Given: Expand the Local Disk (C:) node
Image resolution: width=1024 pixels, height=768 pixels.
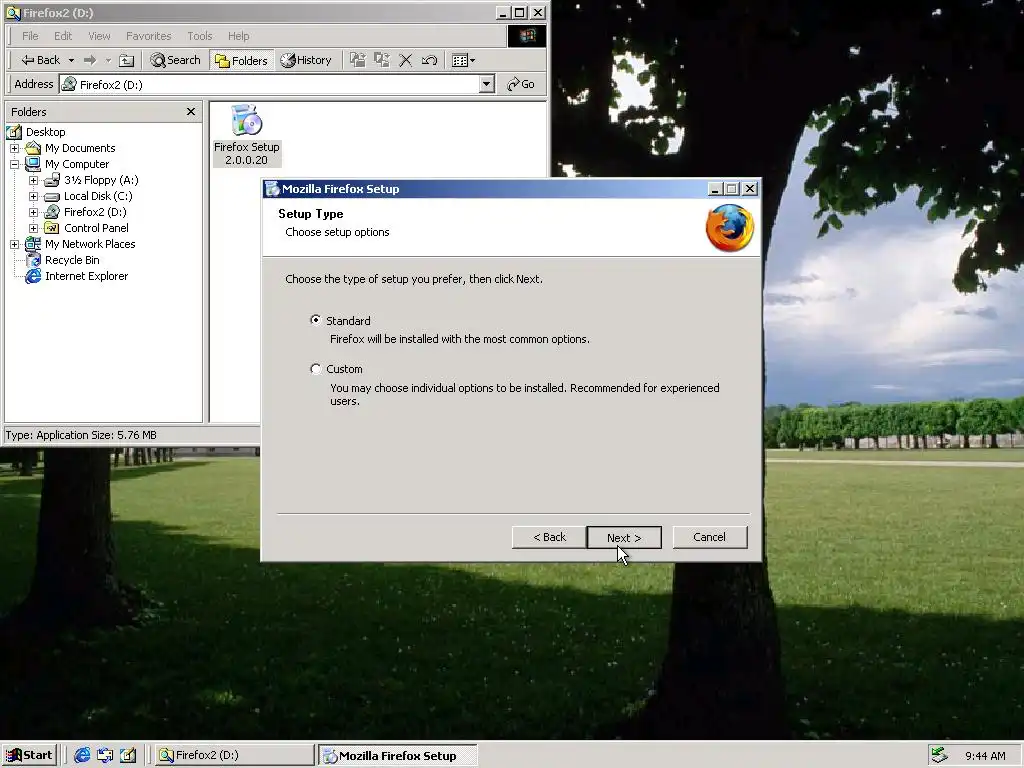Looking at the screenshot, I should click(x=33, y=196).
